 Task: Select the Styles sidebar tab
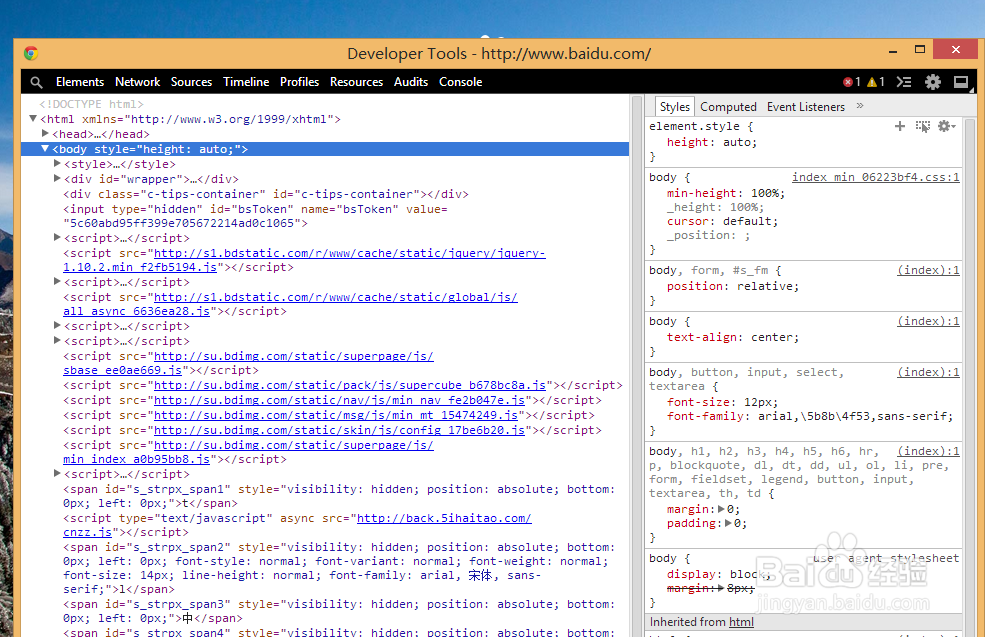[675, 107]
